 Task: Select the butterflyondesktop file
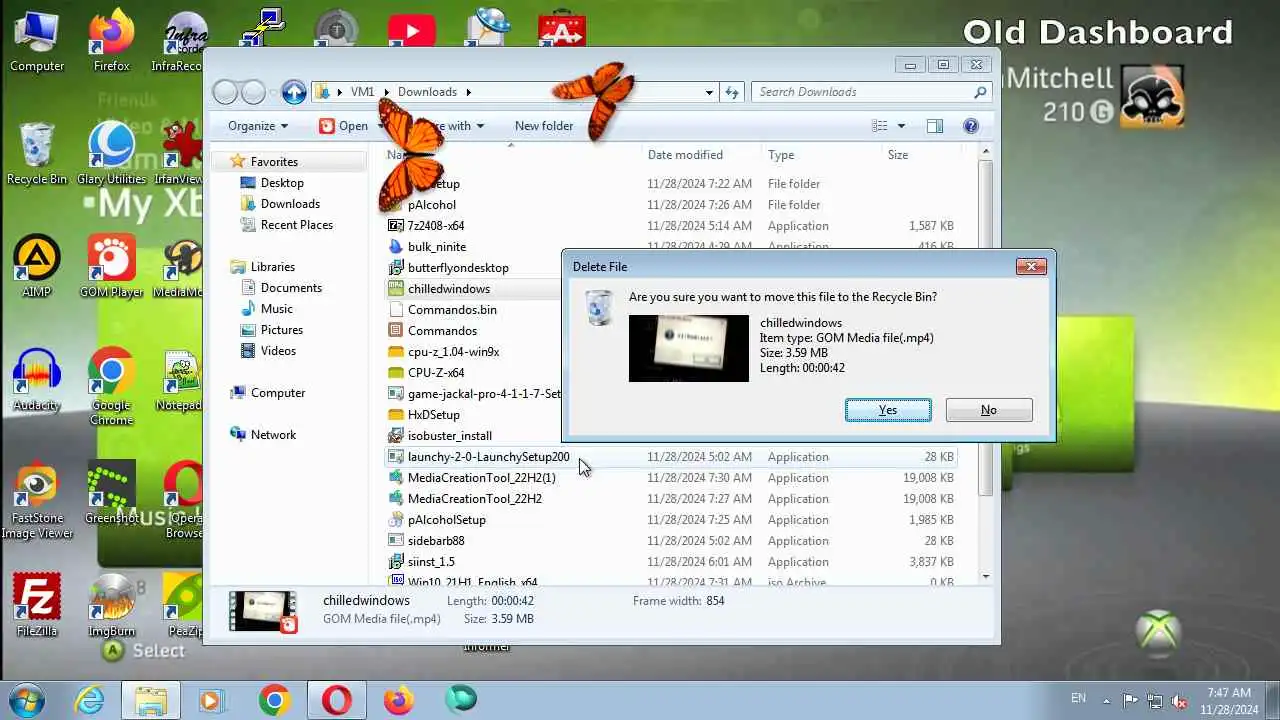458,268
